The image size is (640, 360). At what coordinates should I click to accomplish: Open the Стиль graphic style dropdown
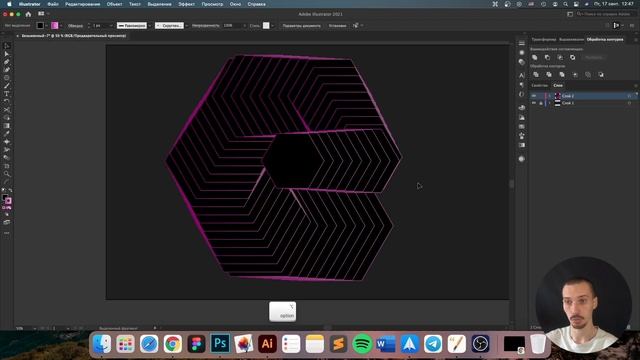[x=272, y=26]
